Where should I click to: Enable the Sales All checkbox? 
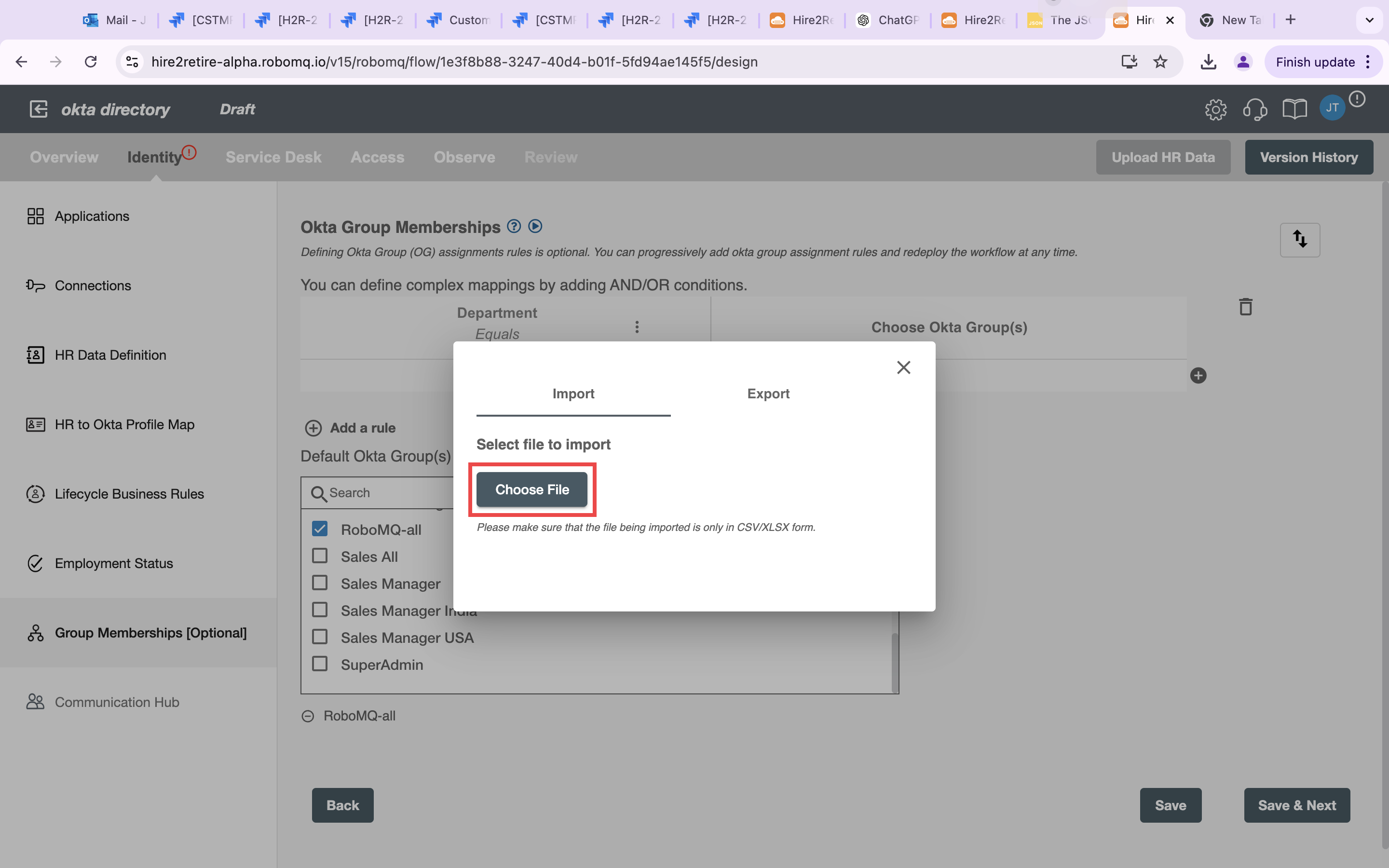(320, 556)
